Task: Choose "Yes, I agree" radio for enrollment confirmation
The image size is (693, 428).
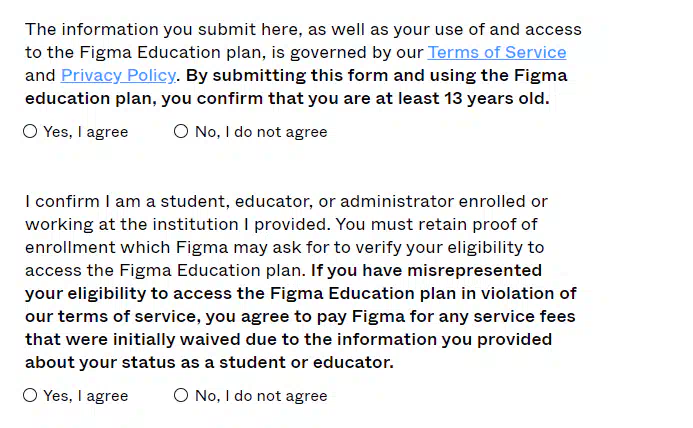Action: click(30, 395)
